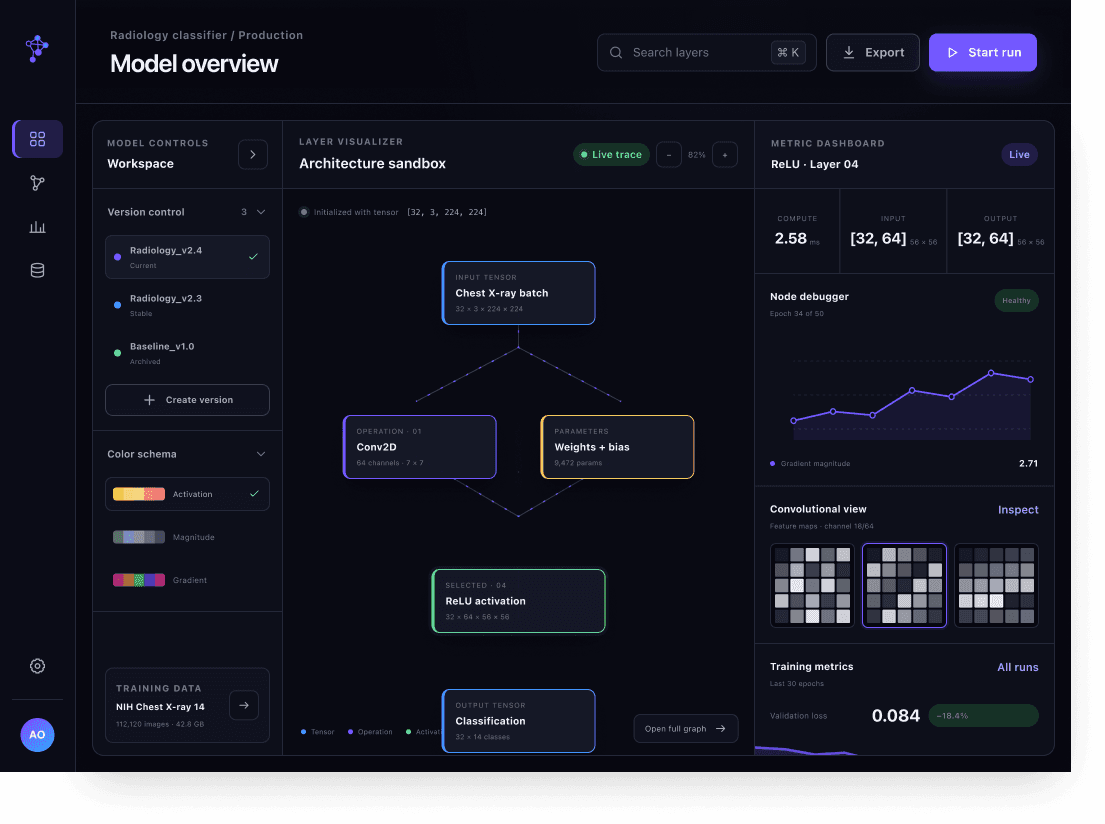This screenshot has height=824, width=1105.
Task: Open the database icon in sidebar
Action: [x=37, y=271]
